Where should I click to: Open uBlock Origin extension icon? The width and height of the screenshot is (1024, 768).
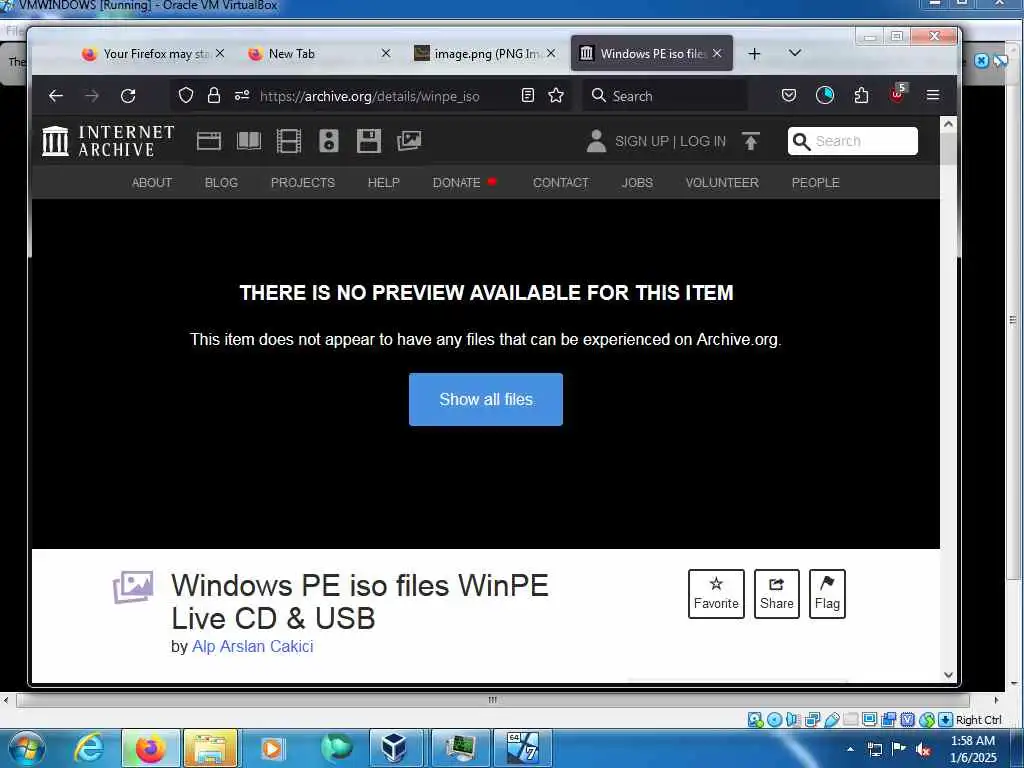pos(897,95)
